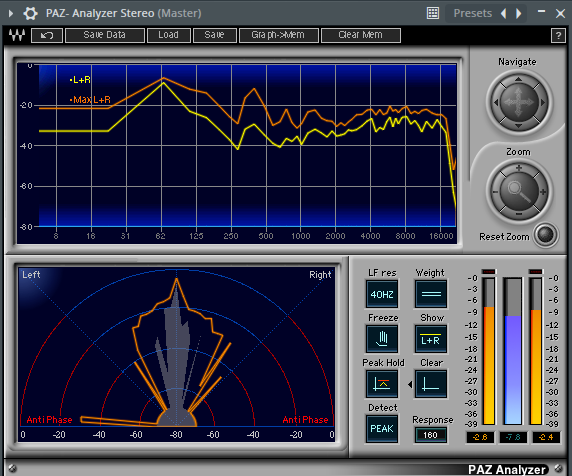This screenshot has height=476, width=572.
Task: Toggle the Freeze hand button
Action: 382,338
